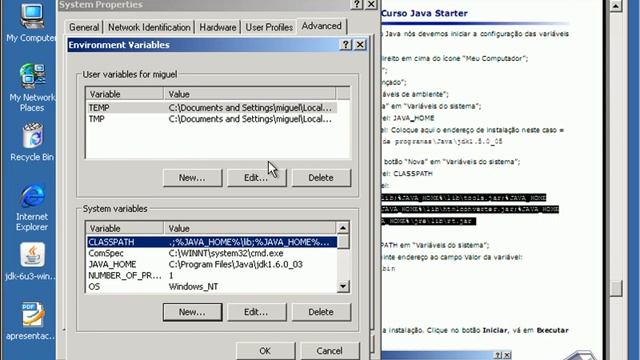This screenshot has height=360, width=640.
Task: Click system variables Variable column header
Action: point(124,228)
